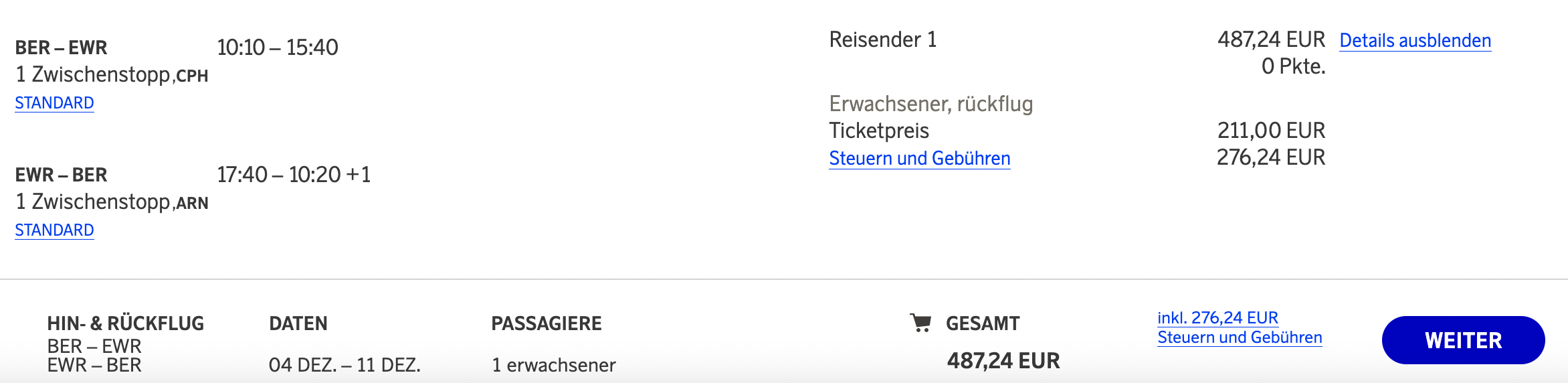Select the EWR – BER return flight heading
The height and width of the screenshot is (383, 1568).
point(61,175)
